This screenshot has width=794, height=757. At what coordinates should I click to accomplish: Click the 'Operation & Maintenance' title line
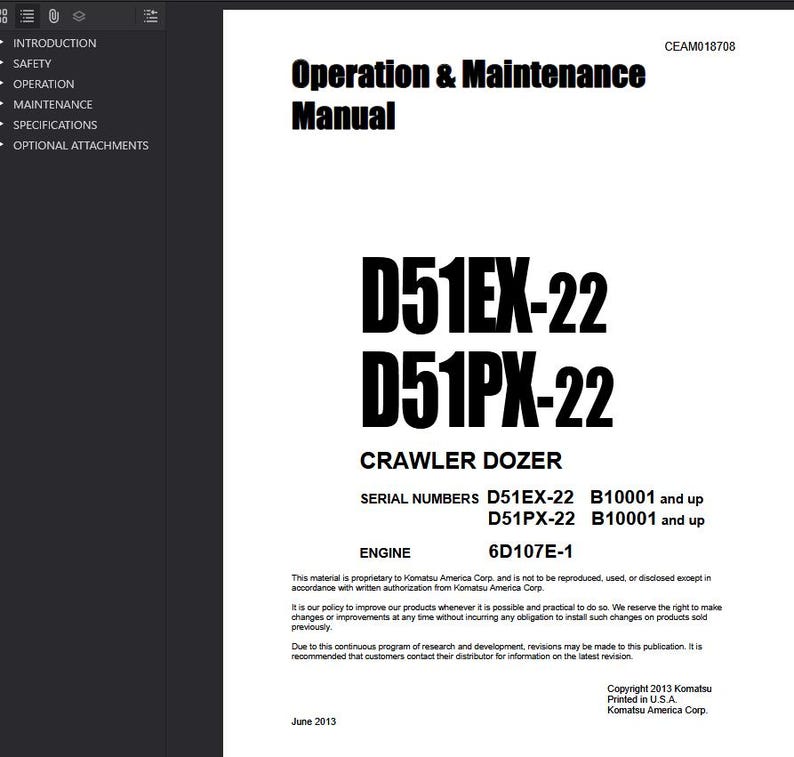tap(468, 74)
